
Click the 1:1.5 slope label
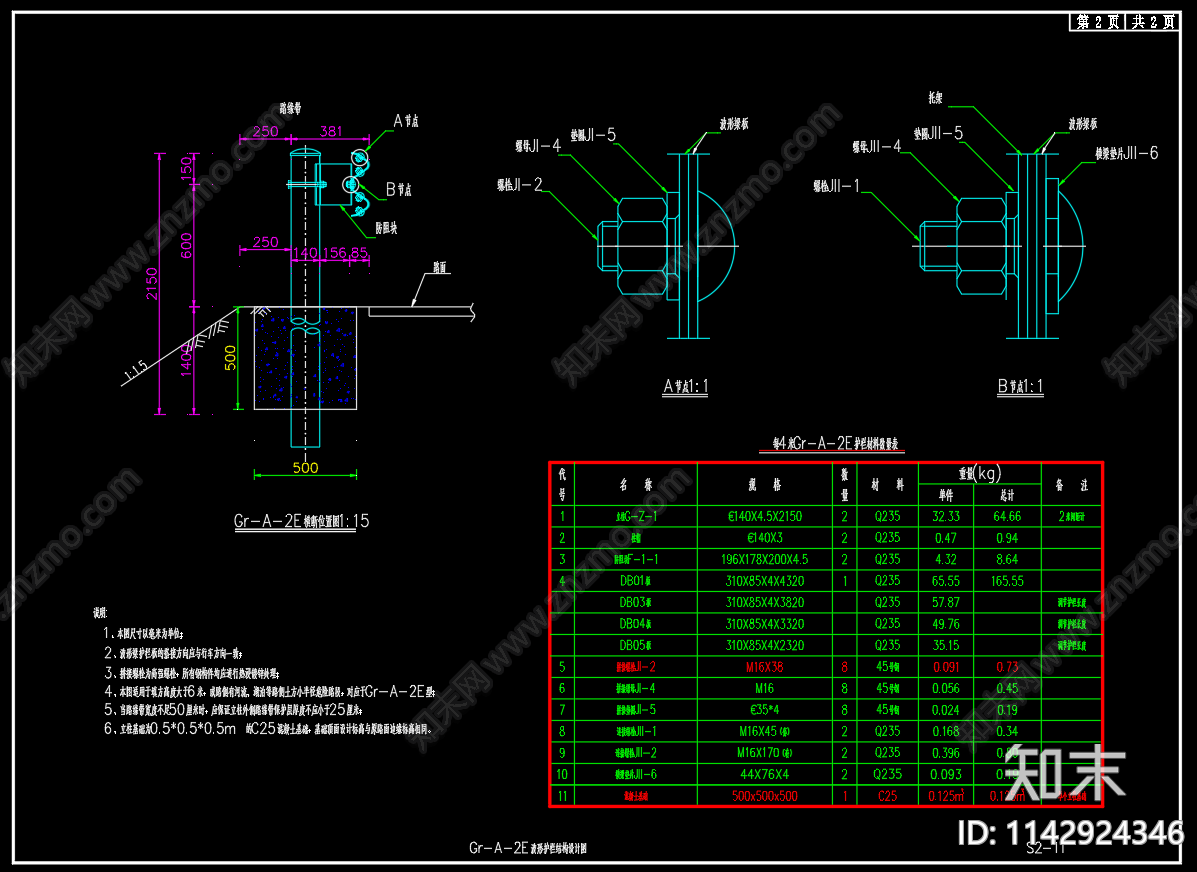pyautogui.click(x=136, y=372)
